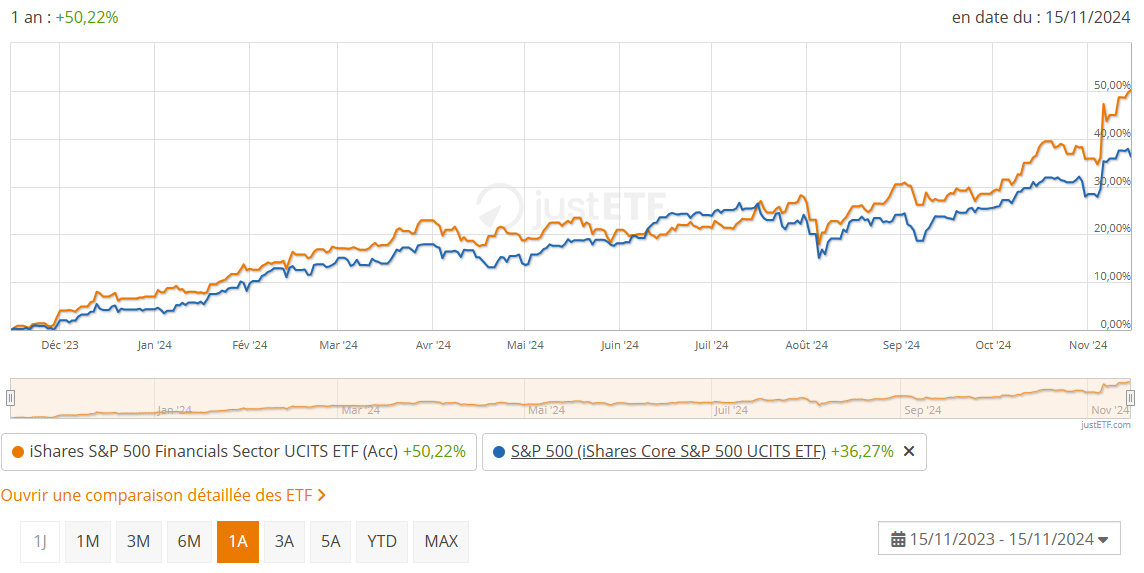This screenshot has width=1144, height=573.
Task: Open the date range dropdown arrow
Action: pyautogui.click(x=1103, y=540)
